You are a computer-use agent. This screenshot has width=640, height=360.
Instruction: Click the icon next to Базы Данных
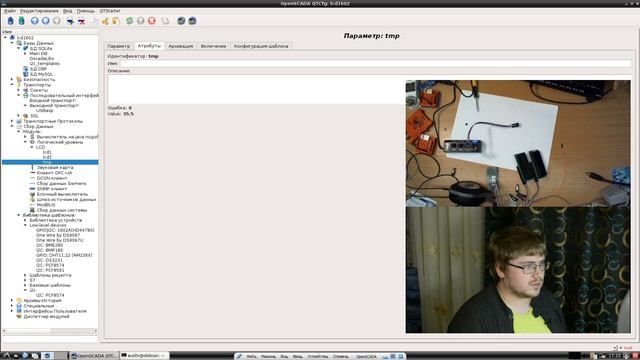(x=19, y=43)
